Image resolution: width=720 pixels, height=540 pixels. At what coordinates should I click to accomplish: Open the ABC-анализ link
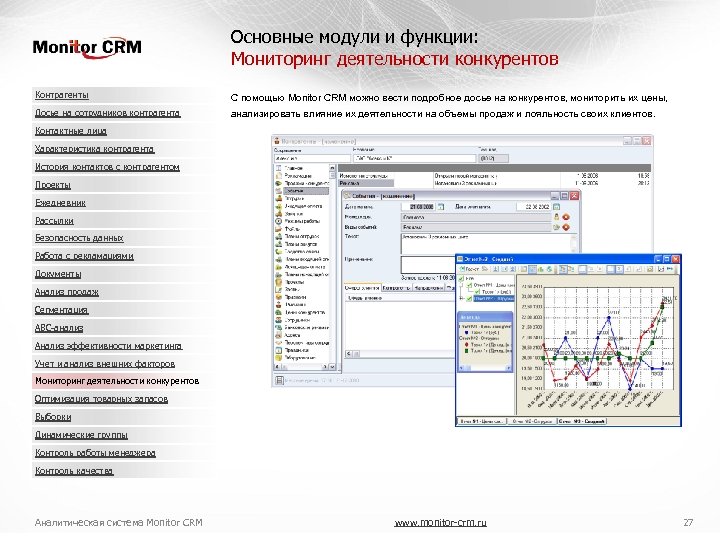pos(59,328)
